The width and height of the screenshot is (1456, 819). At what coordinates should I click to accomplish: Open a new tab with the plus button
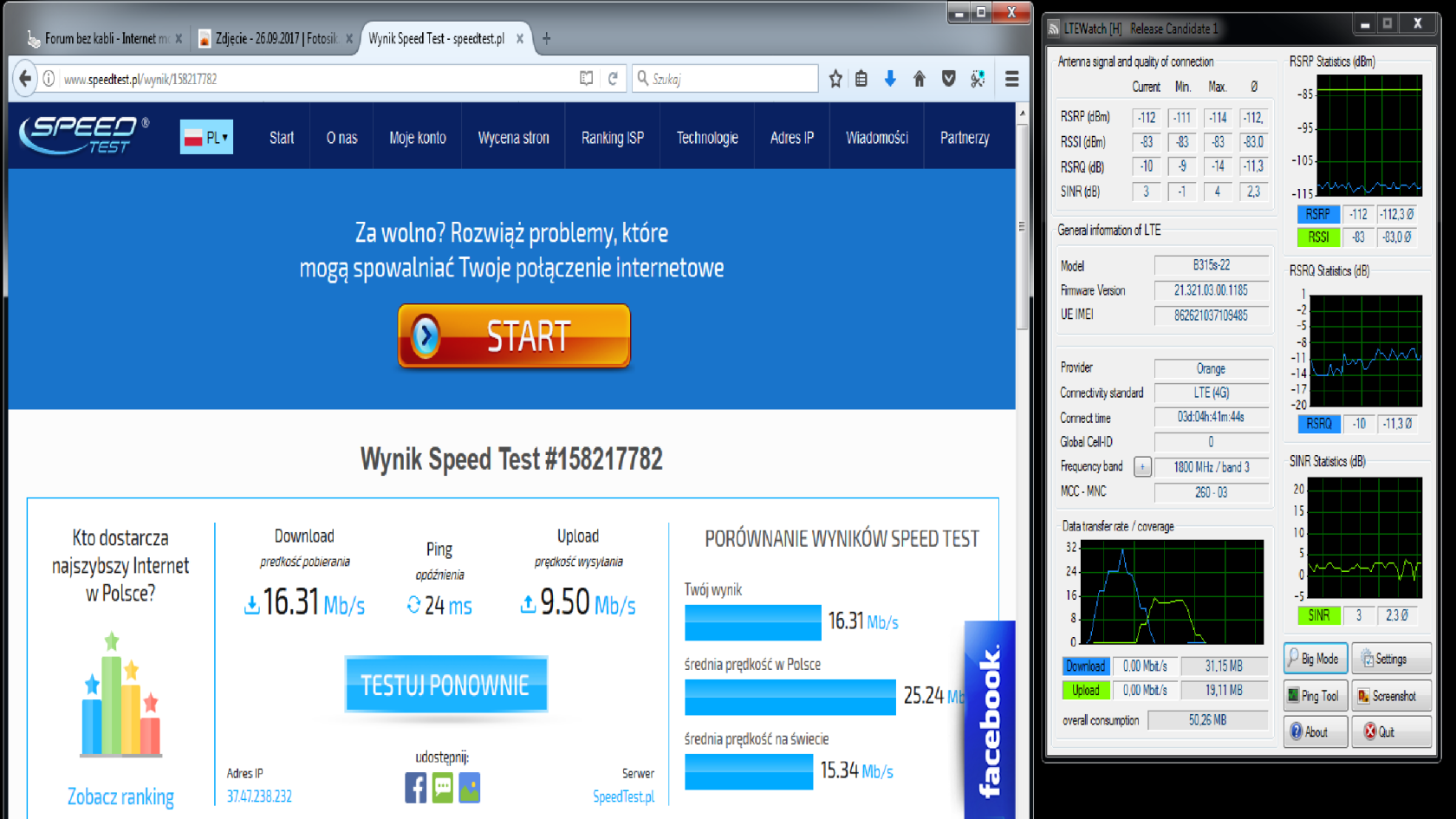click(x=546, y=38)
